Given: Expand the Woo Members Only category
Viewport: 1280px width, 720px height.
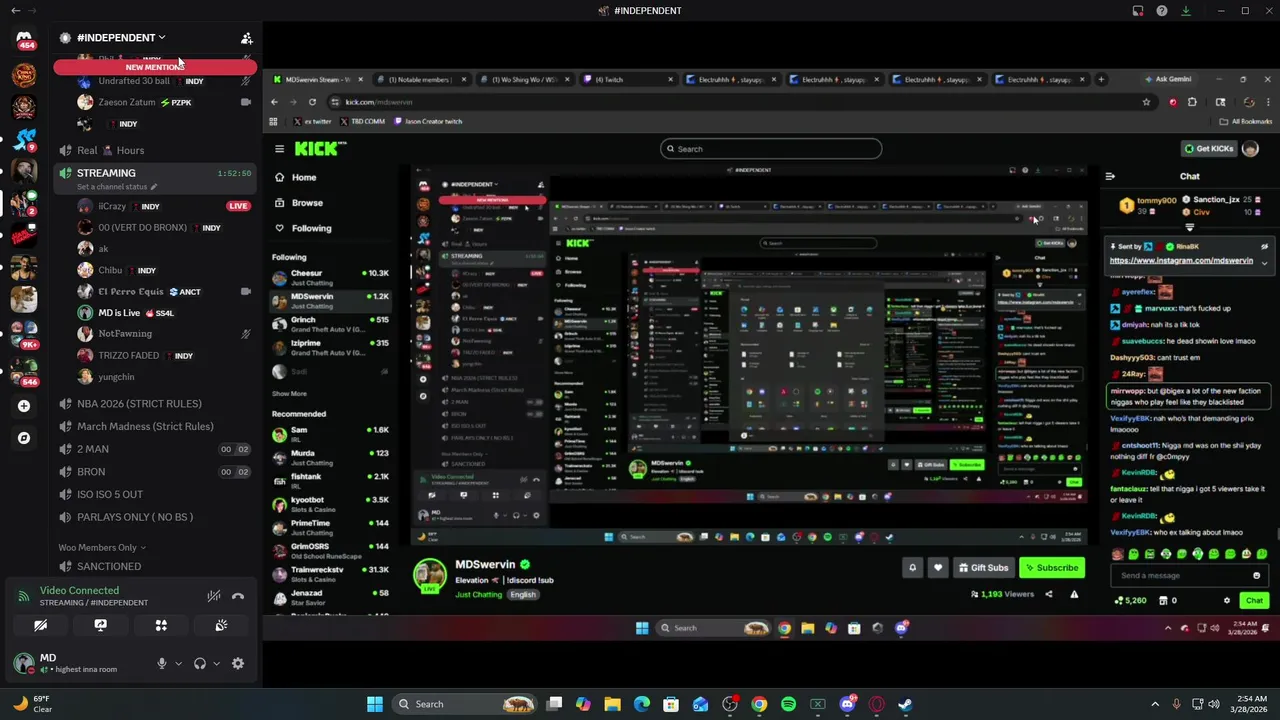Looking at the screenshot, I should (x=102, y=547).
